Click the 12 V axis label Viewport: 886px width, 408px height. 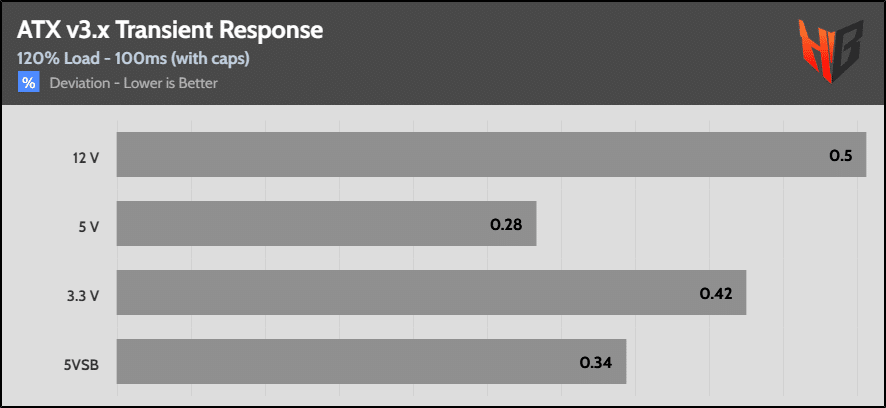tap(86, 158)
